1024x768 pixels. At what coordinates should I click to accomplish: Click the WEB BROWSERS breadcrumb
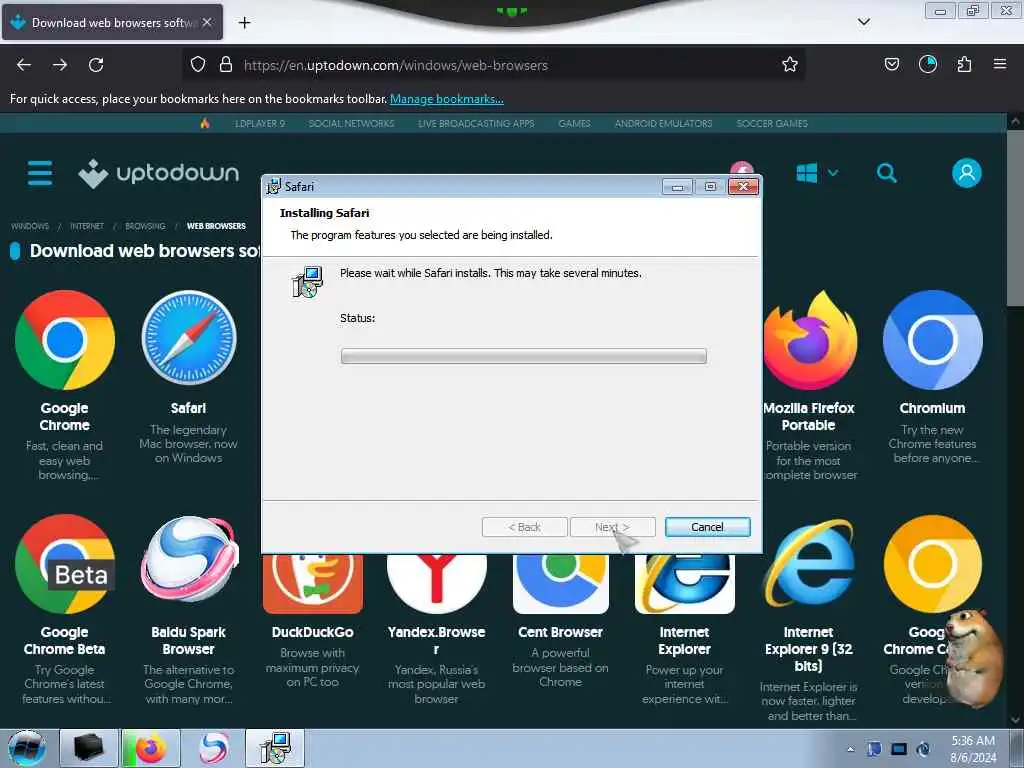216,226
